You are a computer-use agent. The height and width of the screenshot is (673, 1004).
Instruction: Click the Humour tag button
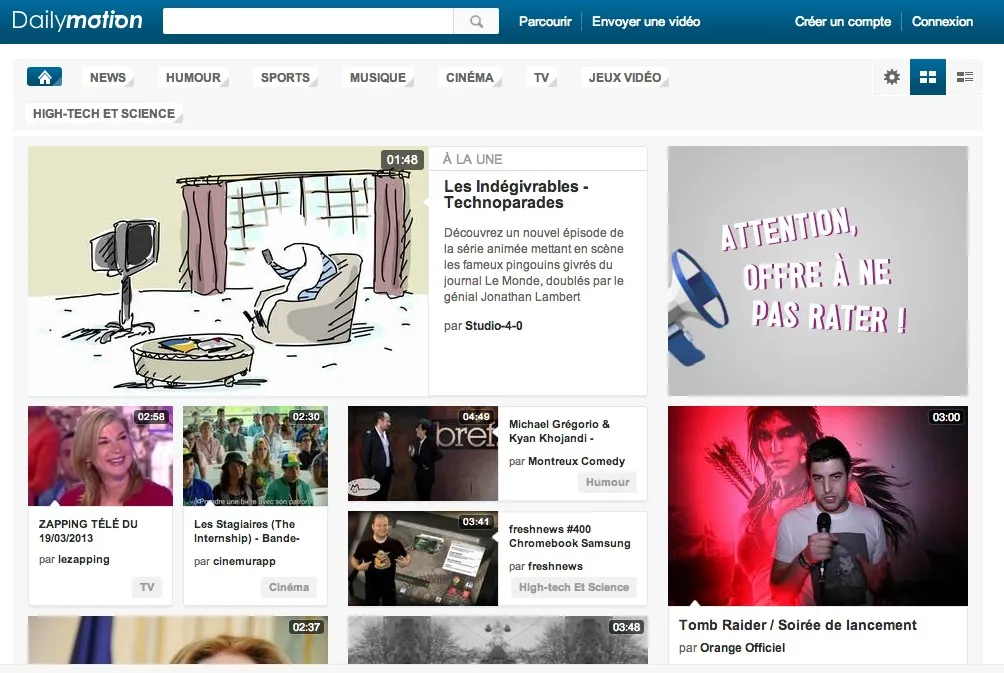[607, 482]
